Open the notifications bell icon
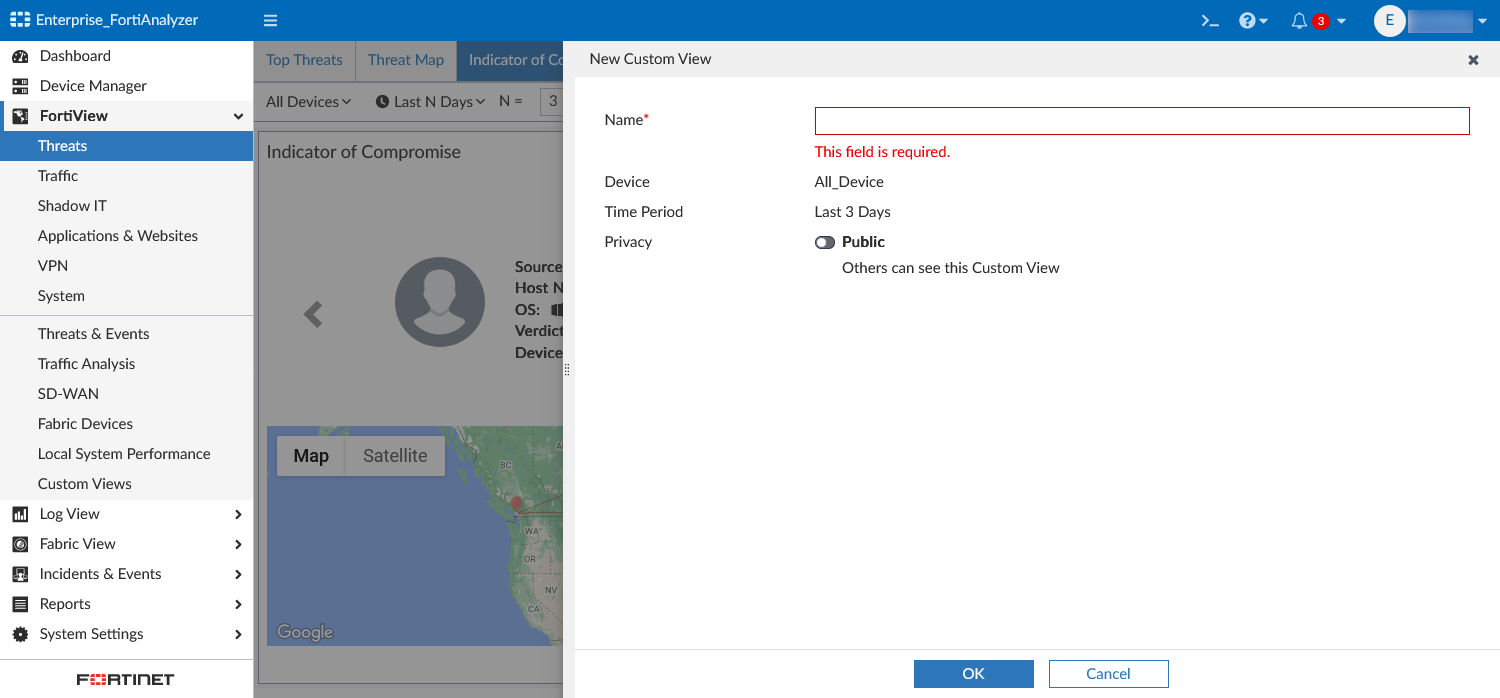Image resolution: width=1500 pixels, height=698 pixels. 1299,20
